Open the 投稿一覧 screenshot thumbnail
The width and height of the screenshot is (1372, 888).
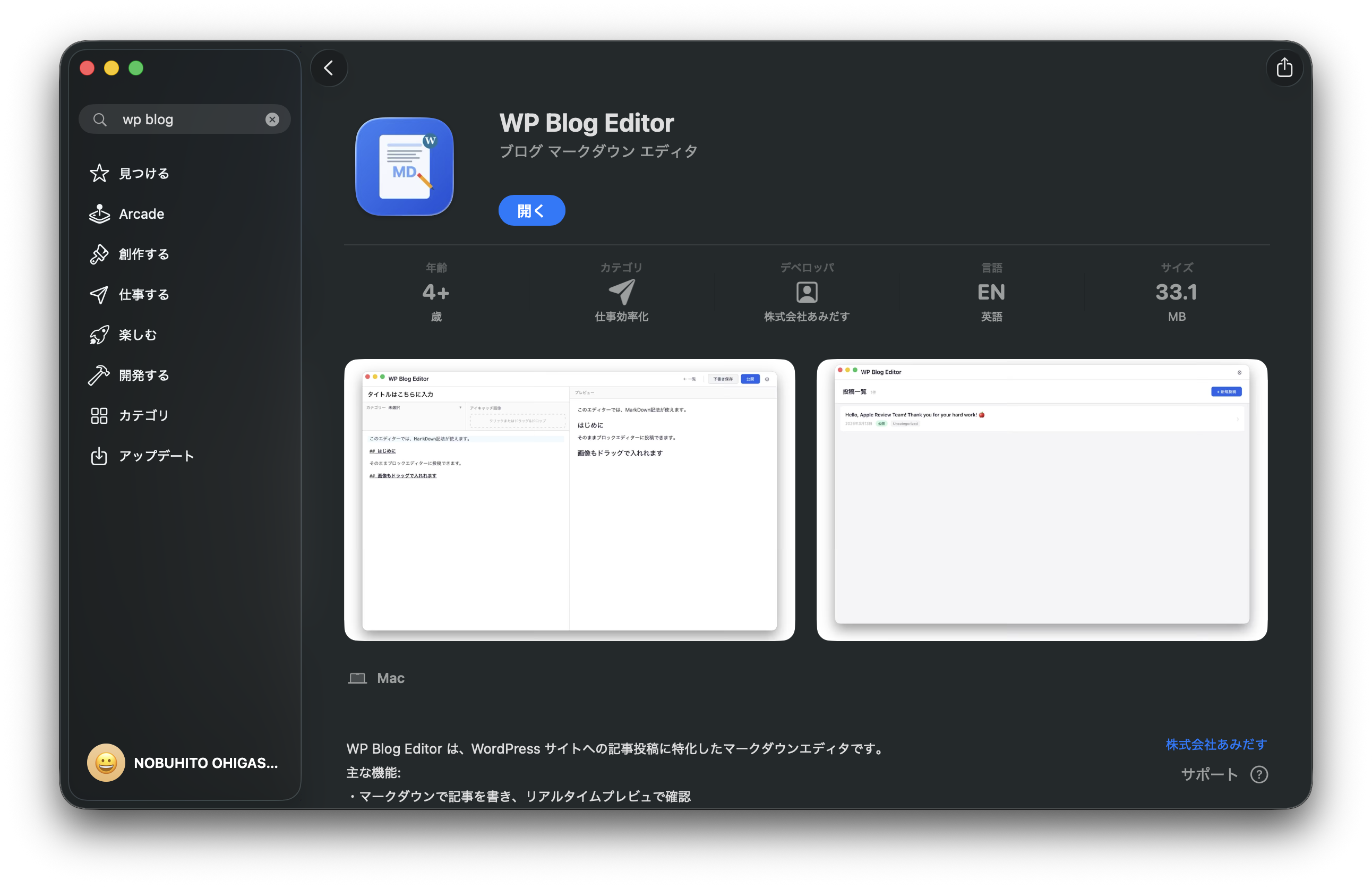(1041, 499)
